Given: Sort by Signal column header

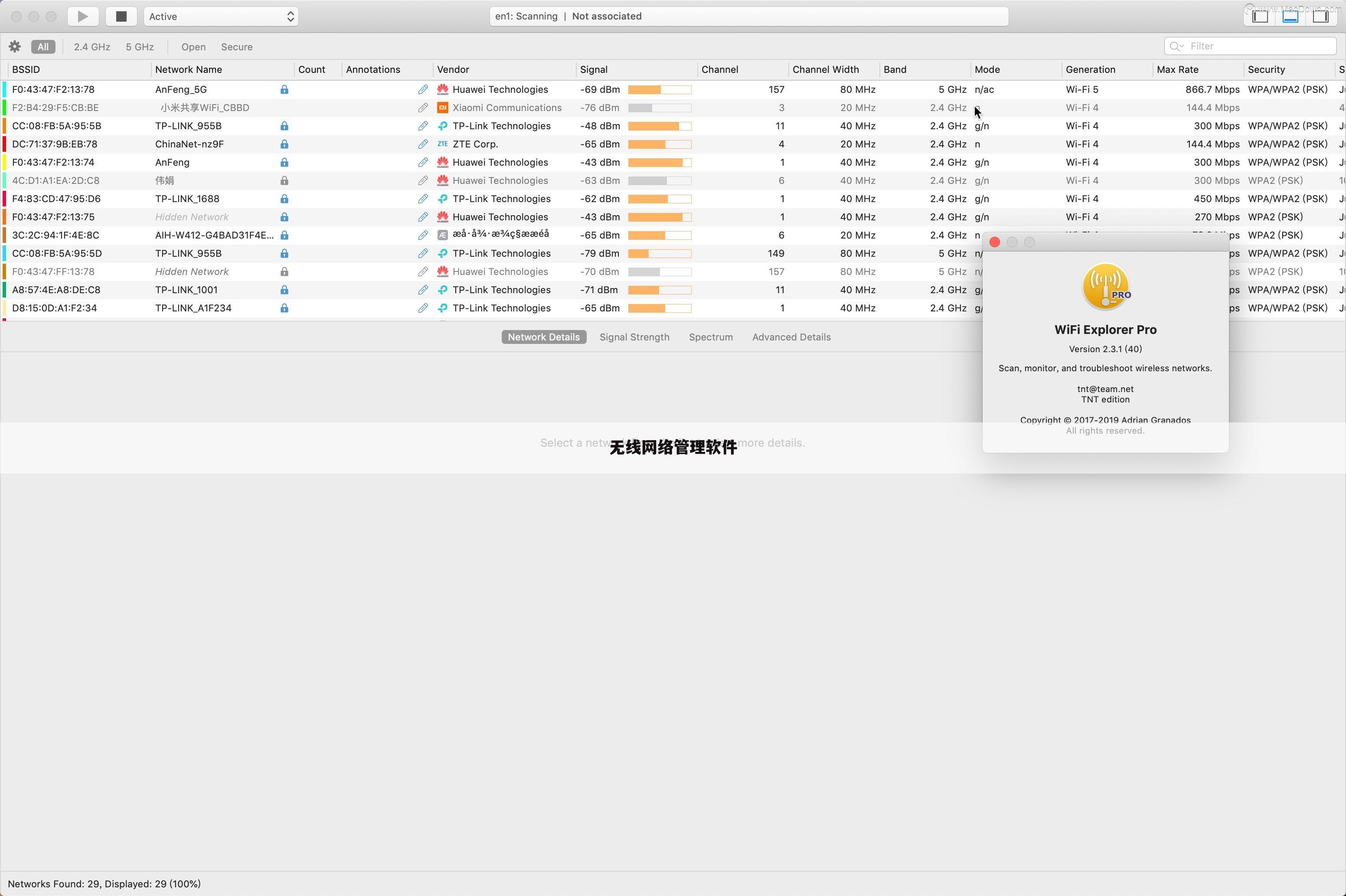Looking at the screenshot, I should click(594, 69).
